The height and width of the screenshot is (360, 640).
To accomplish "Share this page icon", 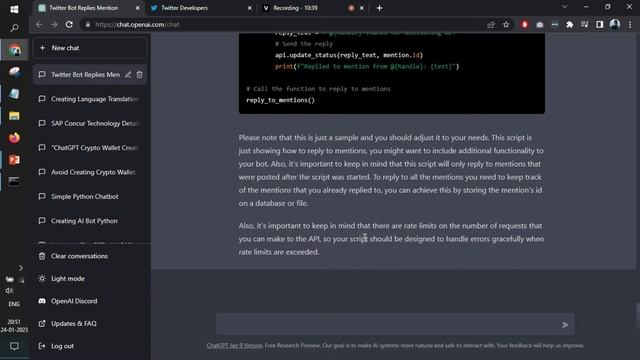I will click(491, 24).
